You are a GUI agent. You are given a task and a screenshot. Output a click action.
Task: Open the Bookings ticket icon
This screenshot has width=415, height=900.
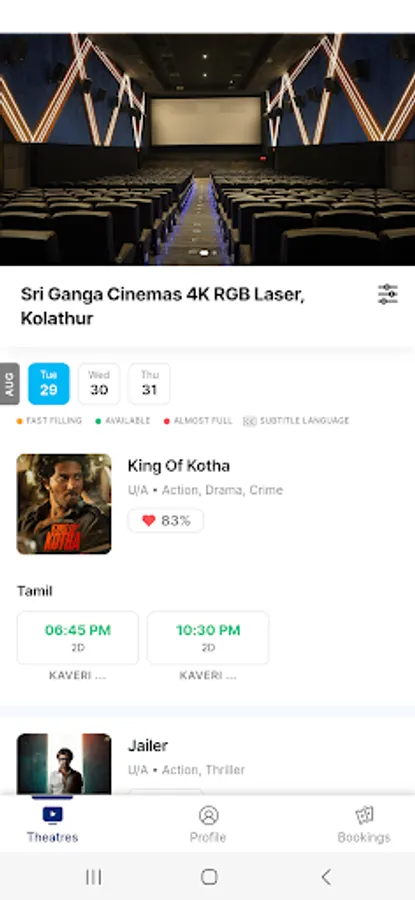364,815
